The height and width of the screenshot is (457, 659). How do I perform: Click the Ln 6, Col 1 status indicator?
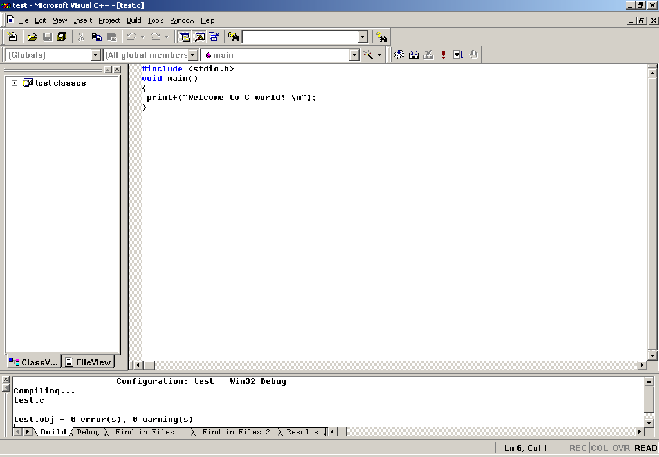pos(525,448)
